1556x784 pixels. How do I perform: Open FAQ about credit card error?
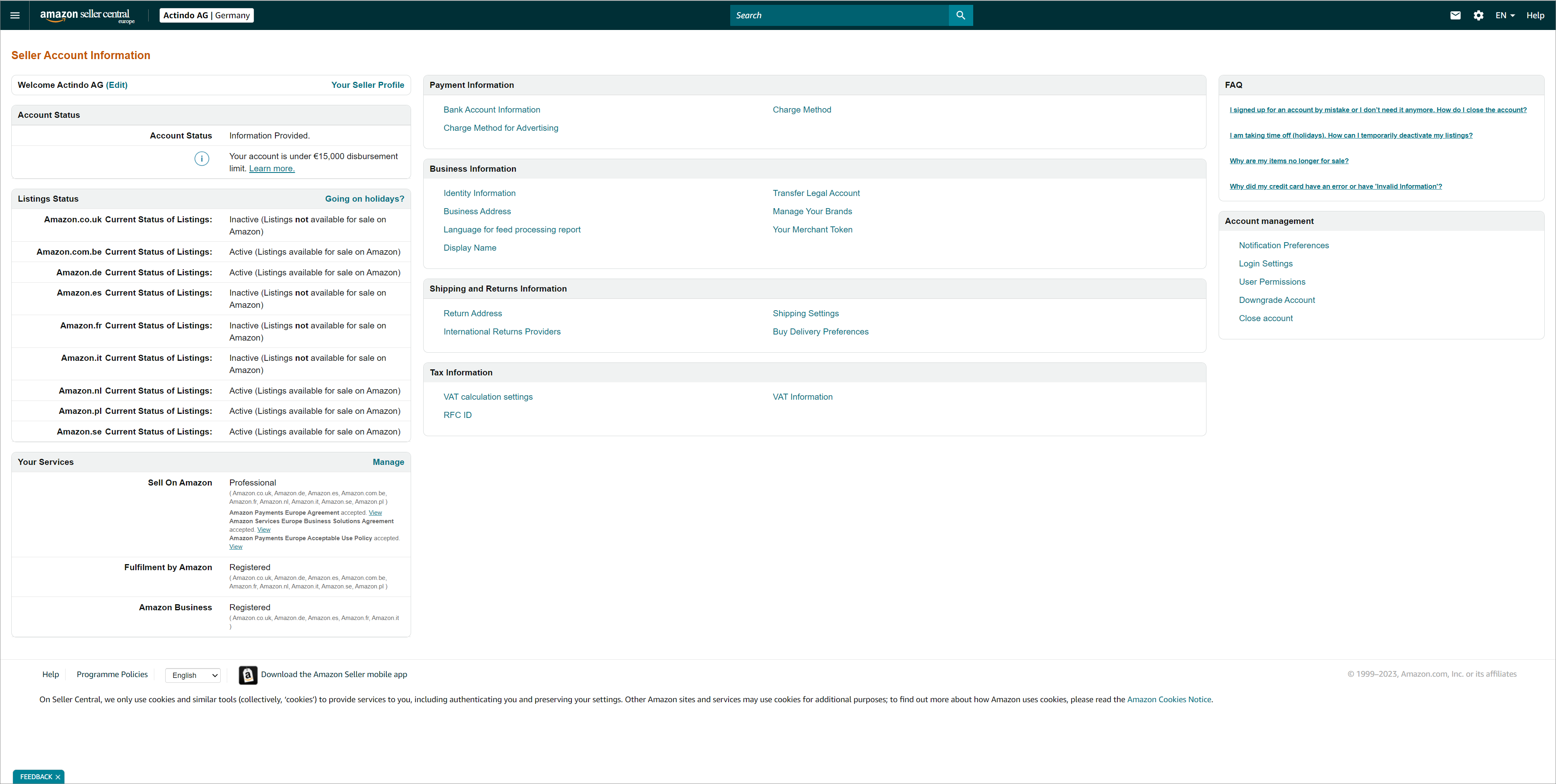pos(1336,186)
